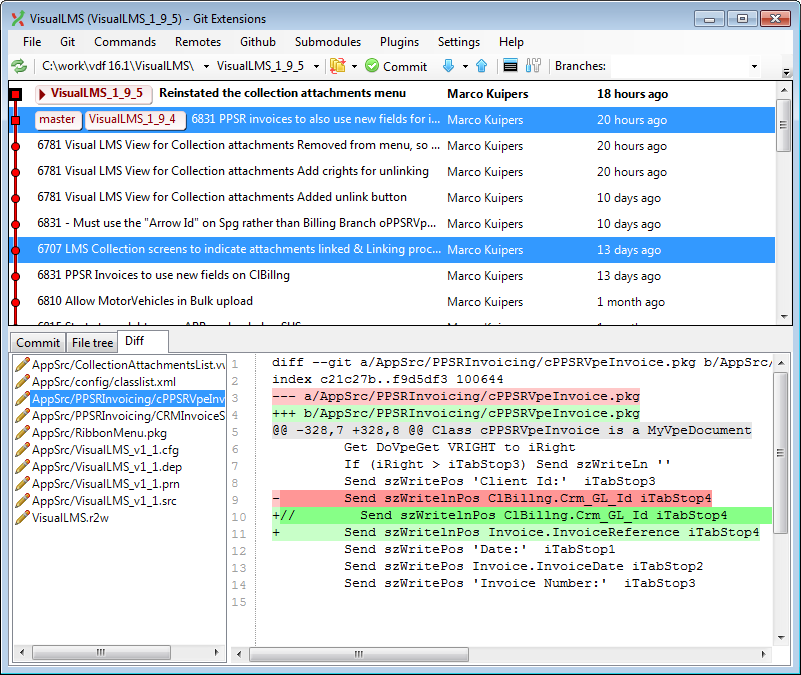Image resolution: width=801 pixels, height=675 pixels.
Task: Click pencil icon beside AppSrc/RibbonMenu.pkg
Action: tap(22, 433)
